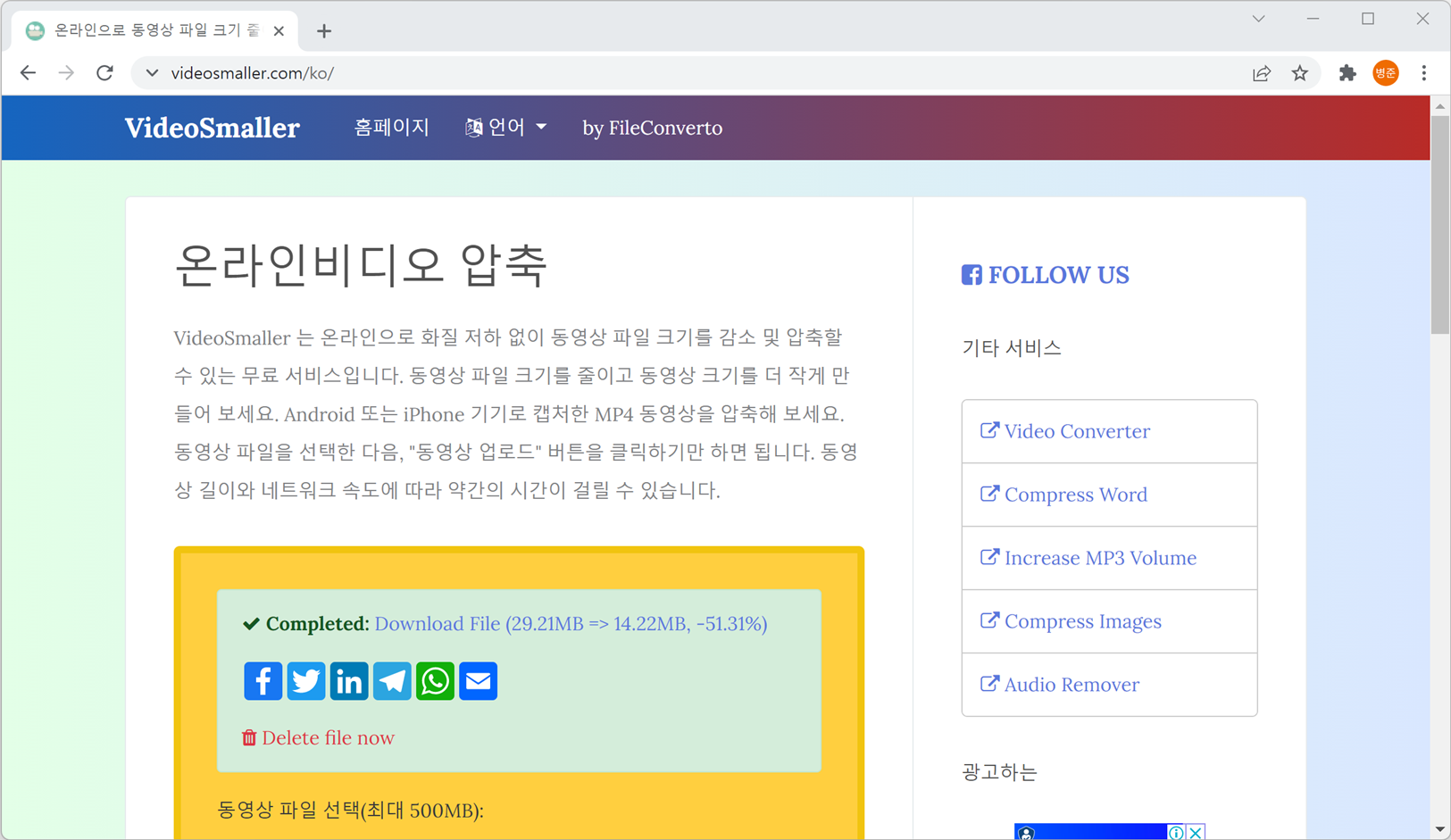Click the scrollbar down arrow

[1440, 830]
